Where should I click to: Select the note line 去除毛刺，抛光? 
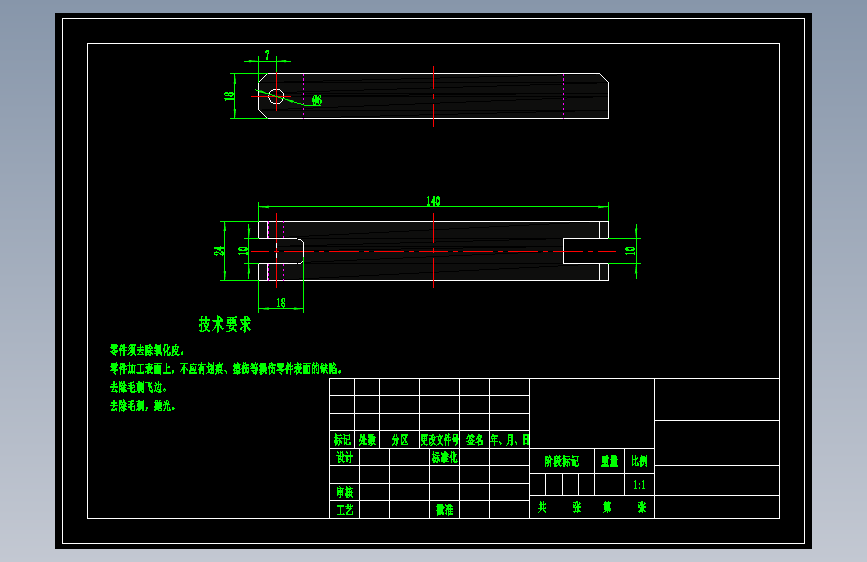143,406
